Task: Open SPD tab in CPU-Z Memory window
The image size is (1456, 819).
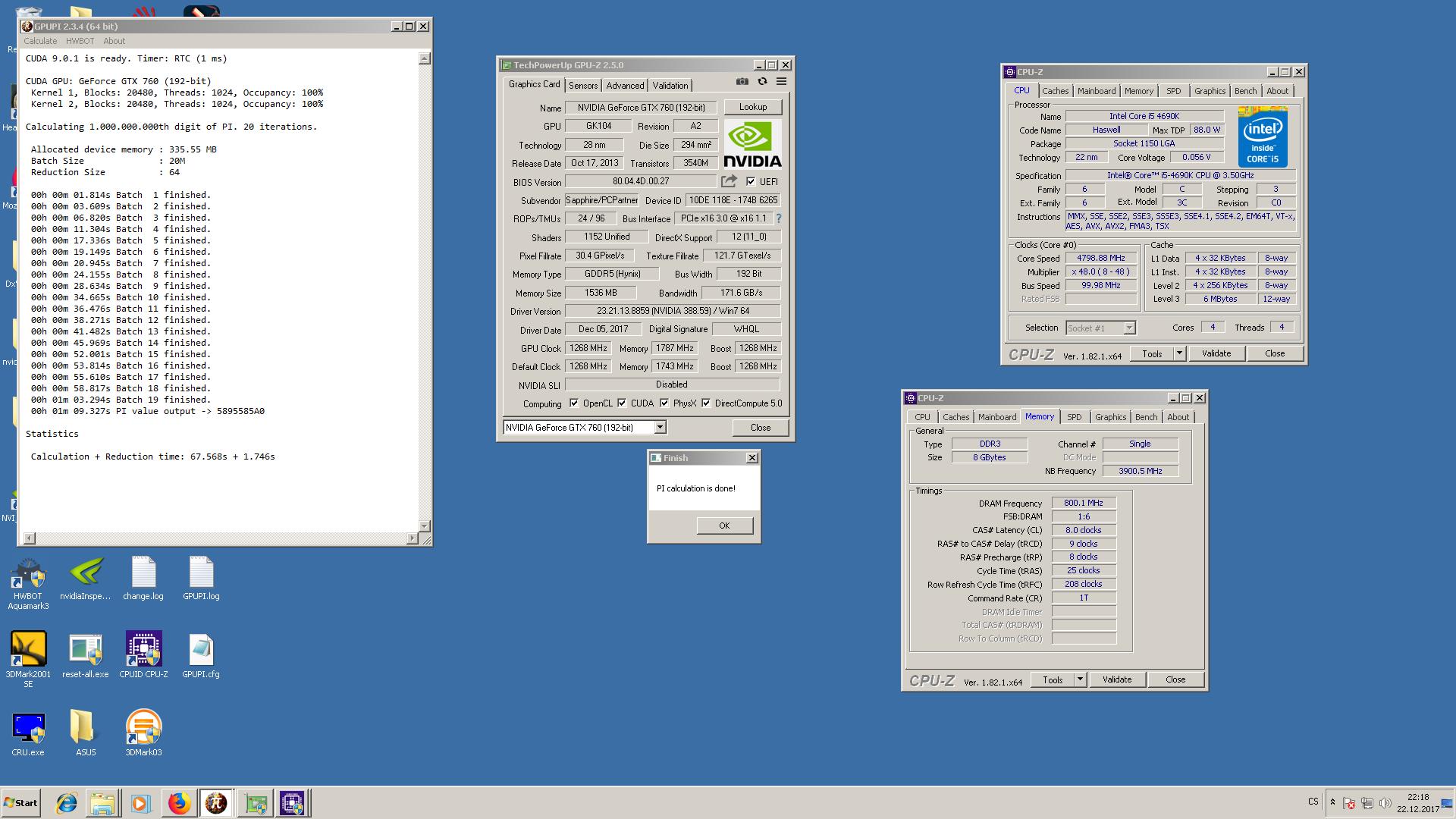Action: 1075,417
